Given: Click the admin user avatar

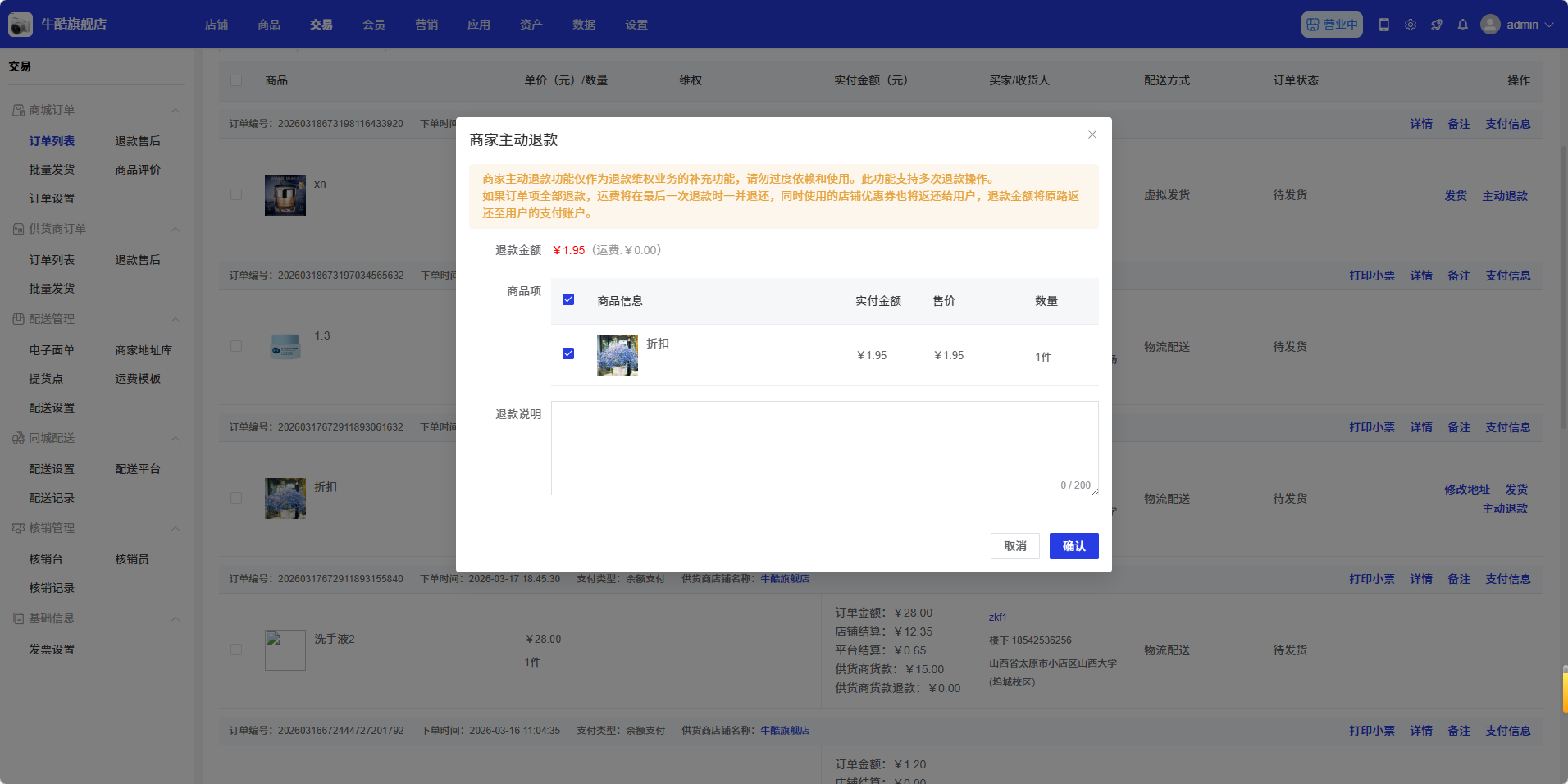Looking at the screenshot, I should pos(1490,25).
